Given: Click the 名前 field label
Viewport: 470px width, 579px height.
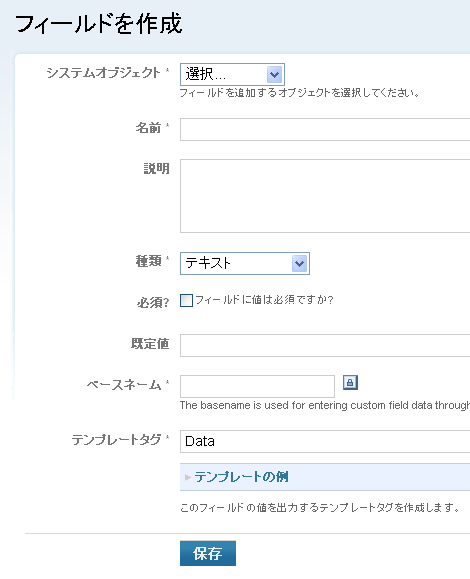Looking at the screenshot, I should (148, 128).
